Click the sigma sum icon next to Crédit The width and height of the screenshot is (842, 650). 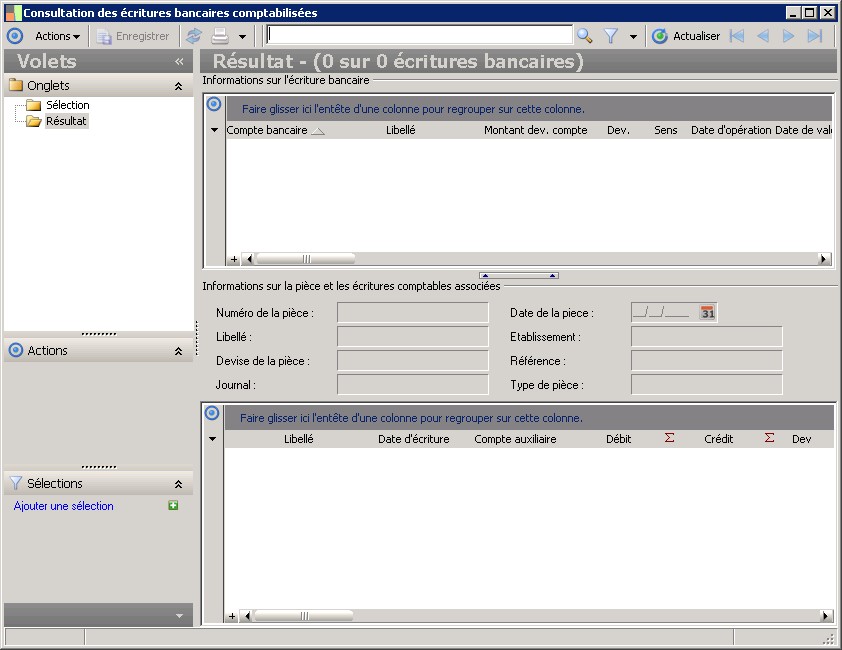pos(769,438)
